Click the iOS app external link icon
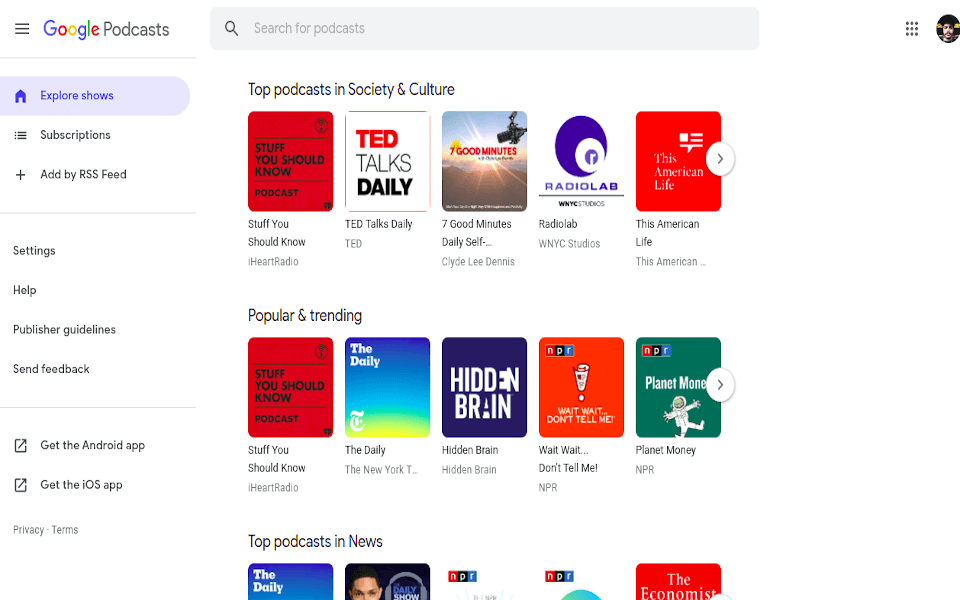Image resolution: width=960 pixels, height=600 pixels. [20, 486]
